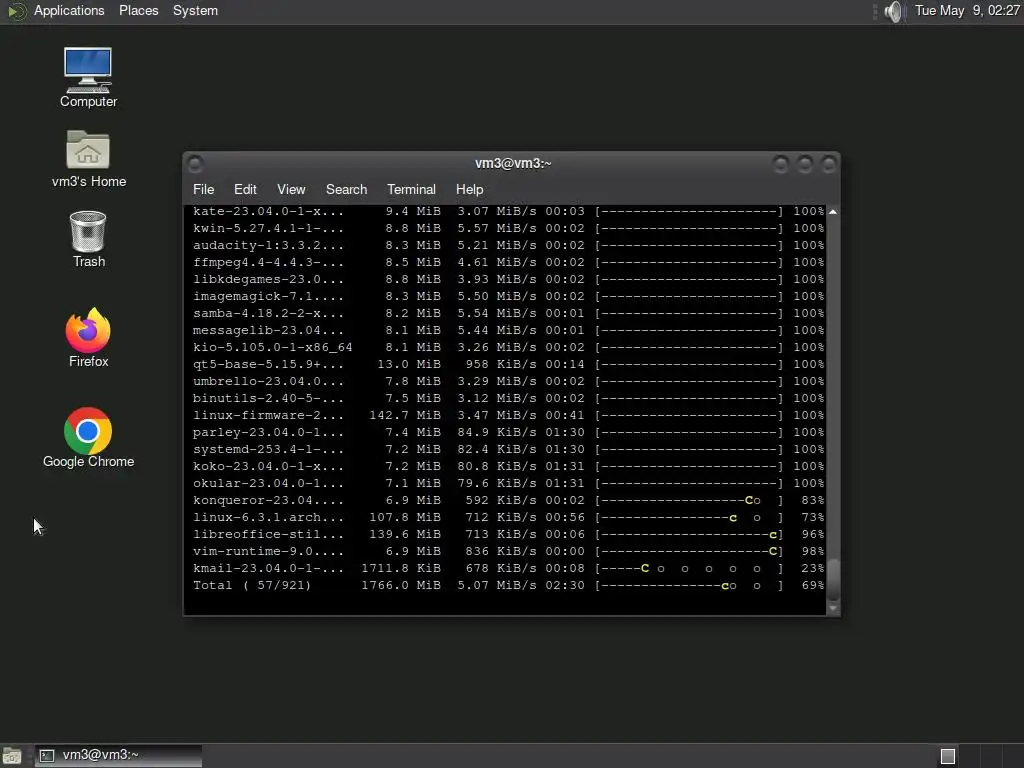
Task: Click the text kio-5.105.0-1-x86_64
Action: pyautogui.click(x=272, y=347)
